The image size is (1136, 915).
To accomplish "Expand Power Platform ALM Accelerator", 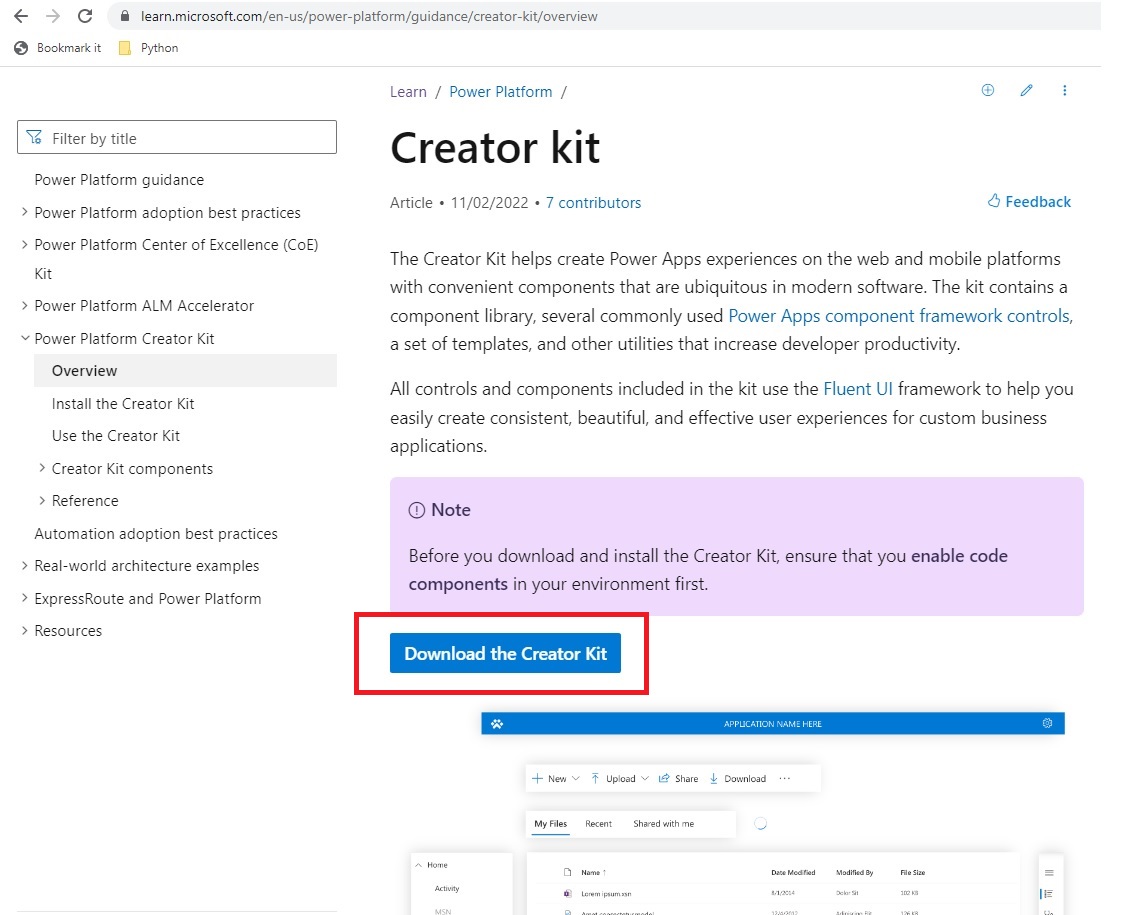I will [25, 306].
